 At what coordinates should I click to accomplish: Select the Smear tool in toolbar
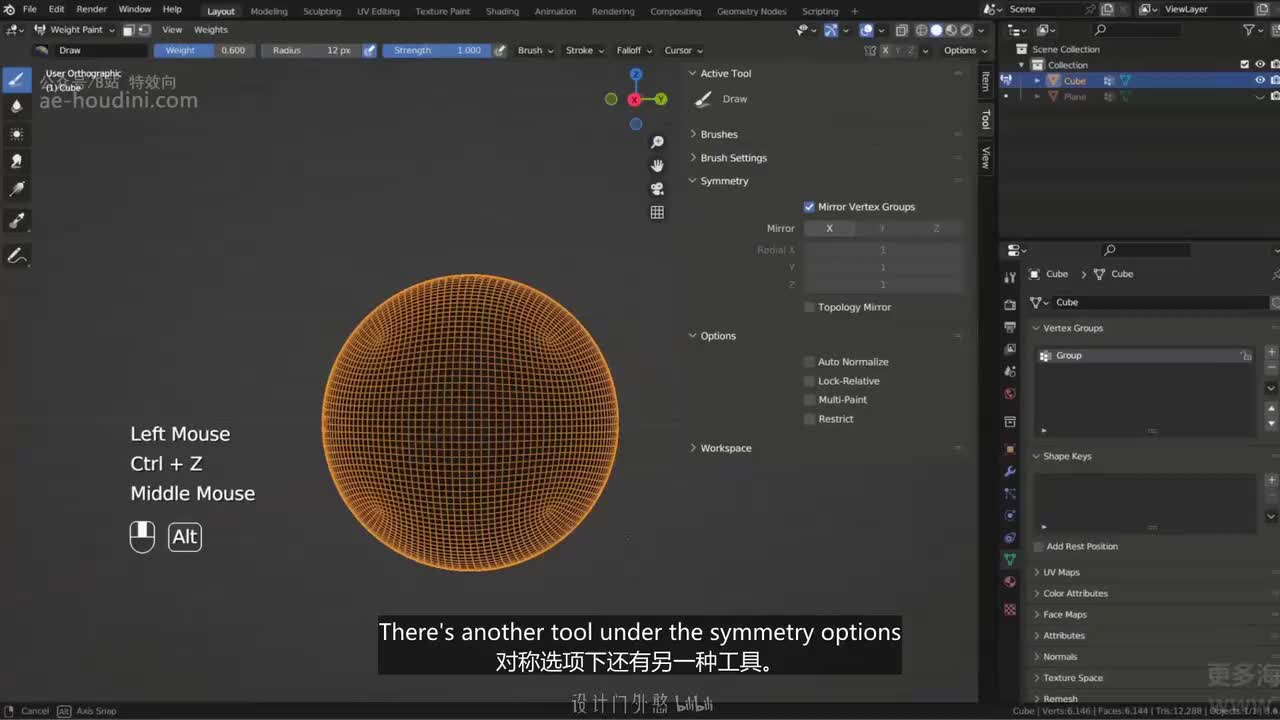point(17,160)
